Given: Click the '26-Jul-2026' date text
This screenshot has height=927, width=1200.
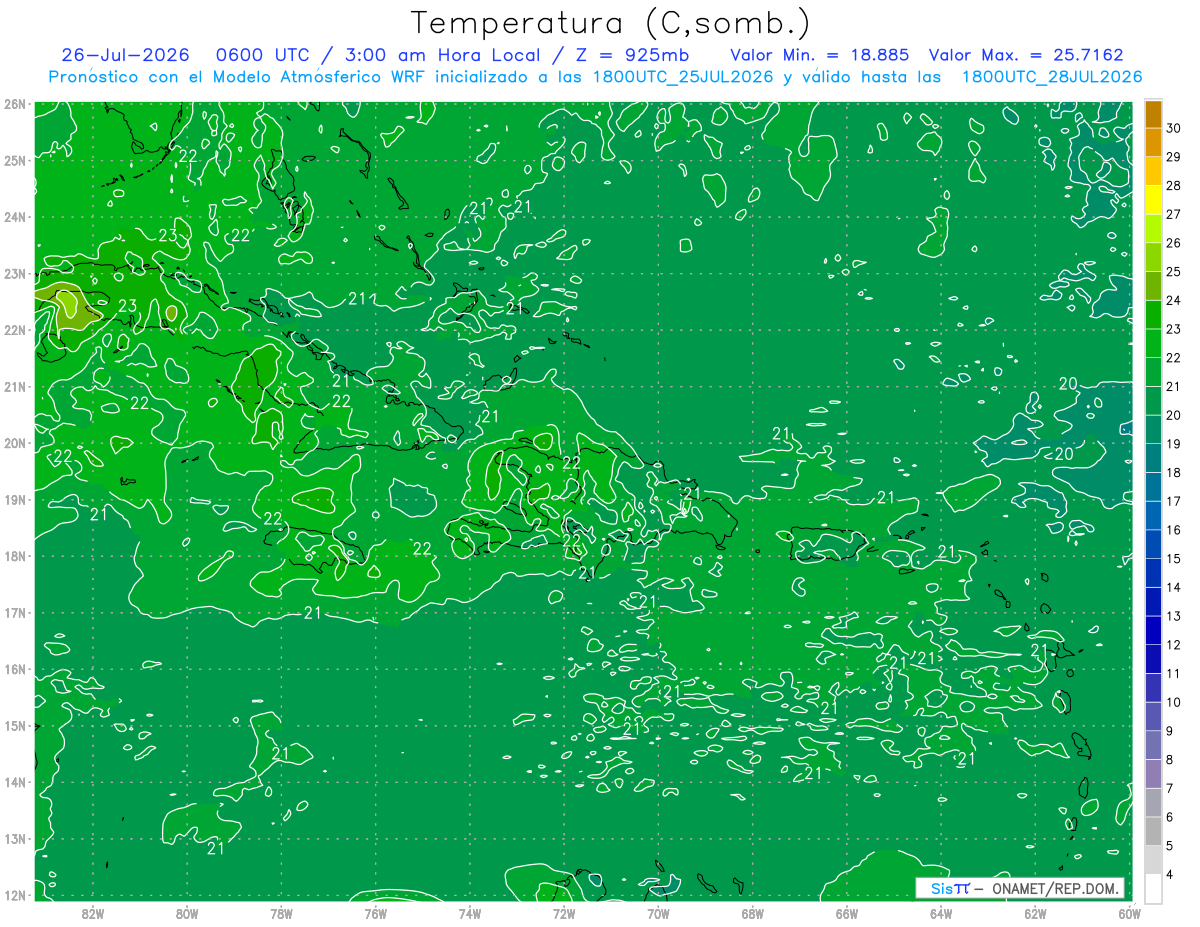Looking at the screenshot, I should pyautogui.click(x=123, y=55).
